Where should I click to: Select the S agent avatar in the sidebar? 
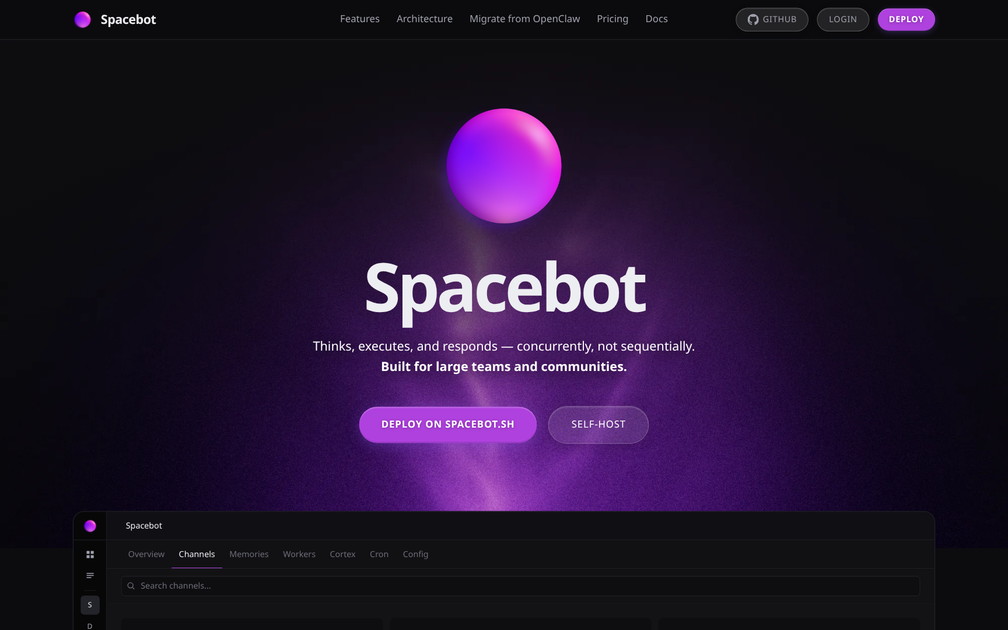(x=90, y=605)
